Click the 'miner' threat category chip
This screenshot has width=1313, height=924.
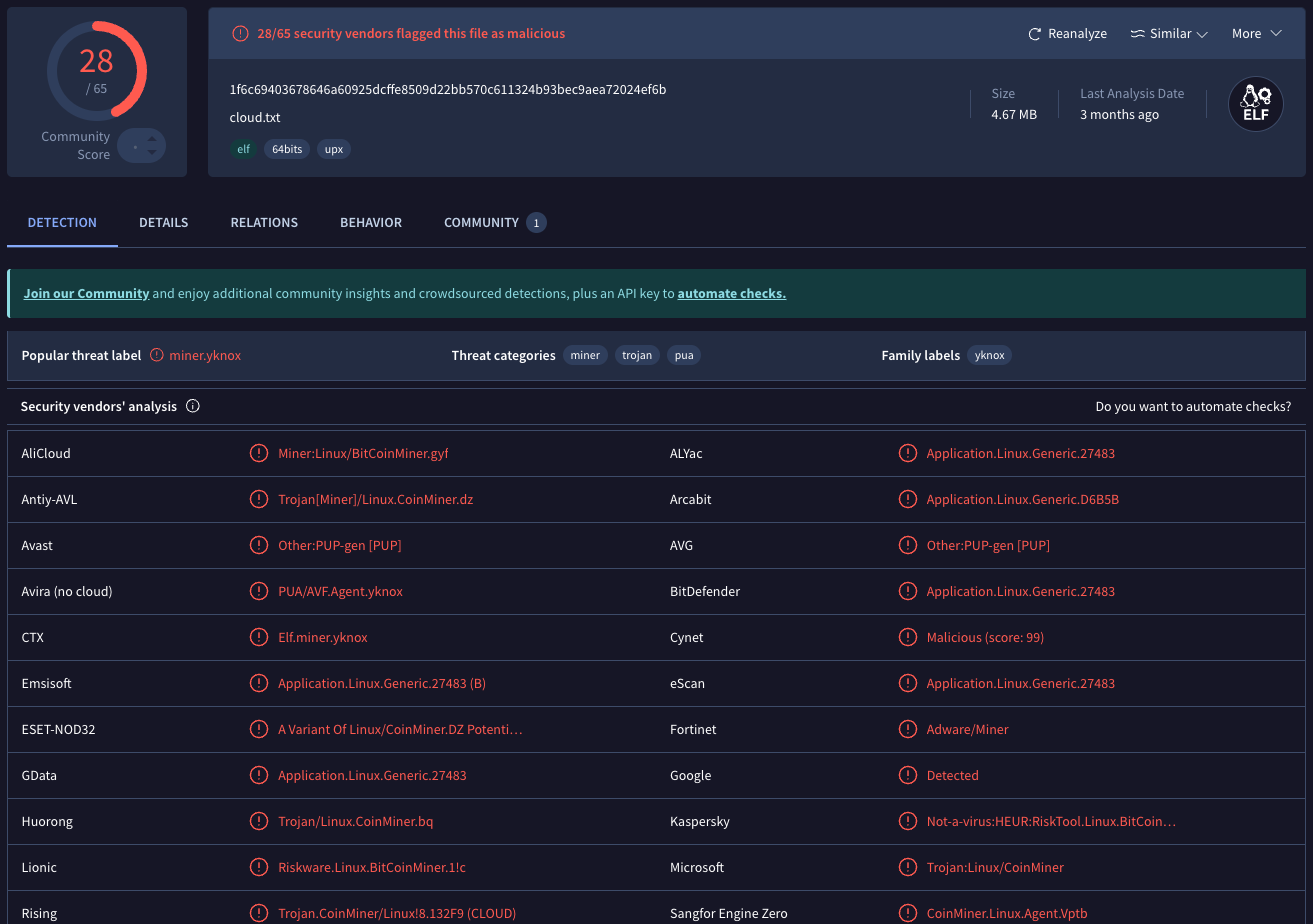(x=585, y=355)
